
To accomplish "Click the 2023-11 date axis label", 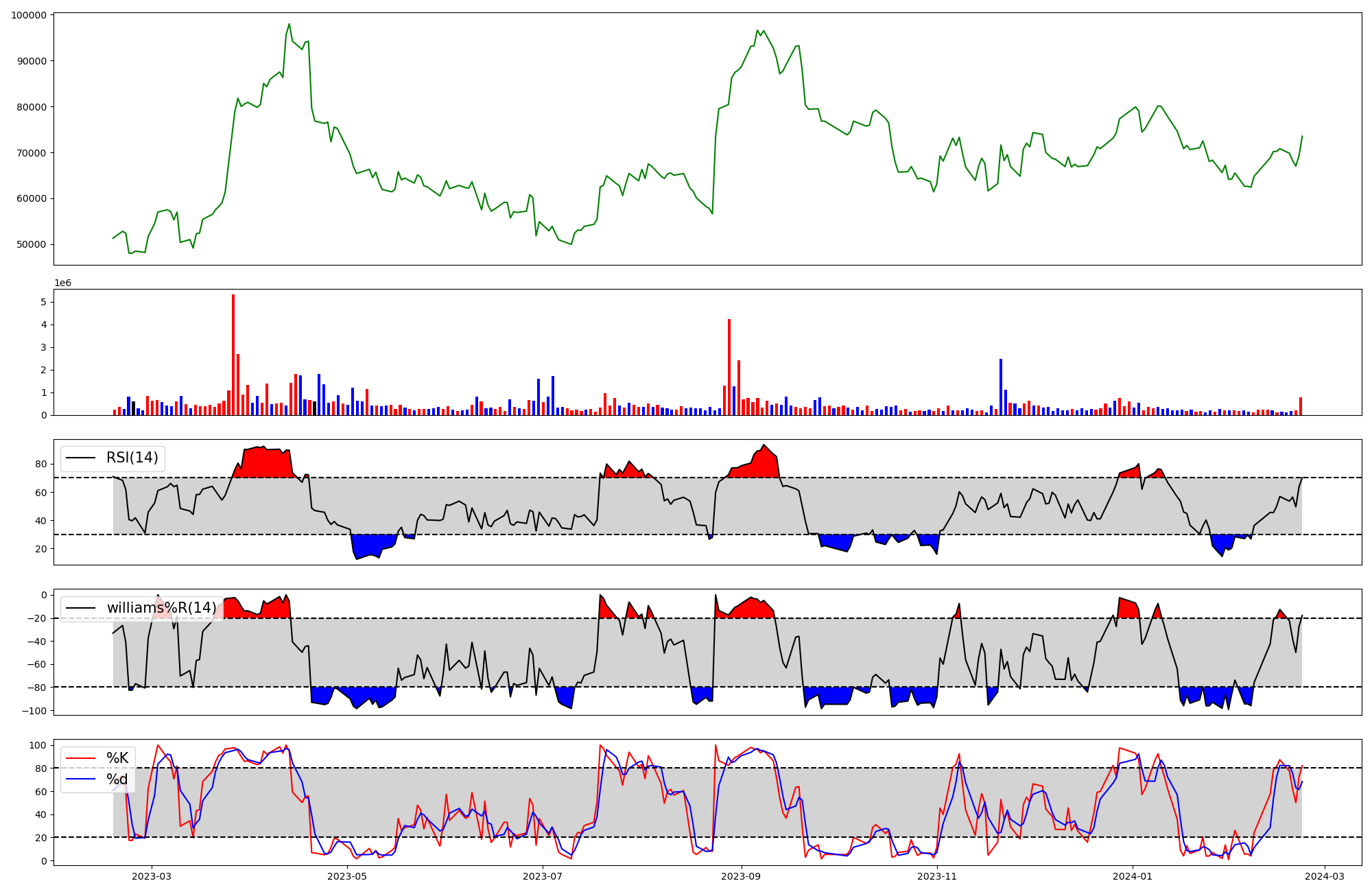I will click(x=937, y=876).
